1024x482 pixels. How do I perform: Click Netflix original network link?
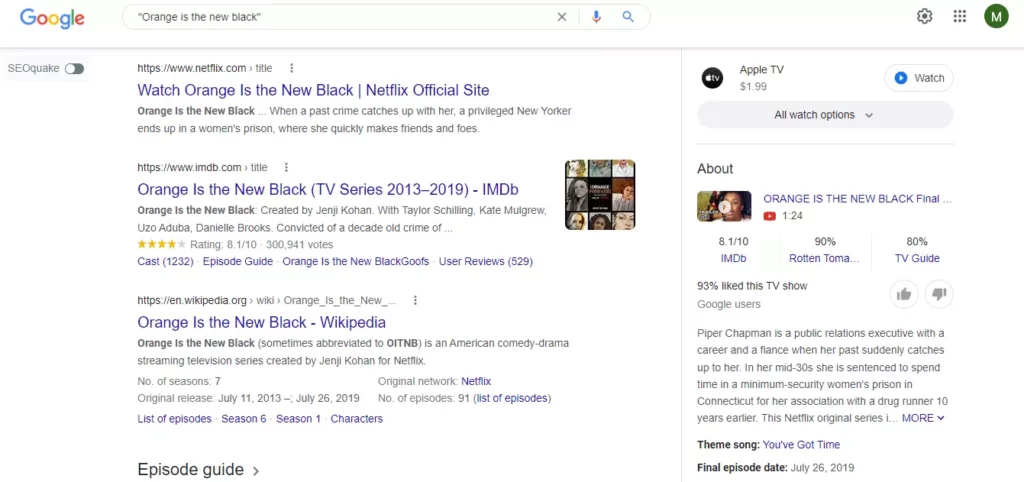(x=476, y=381)
